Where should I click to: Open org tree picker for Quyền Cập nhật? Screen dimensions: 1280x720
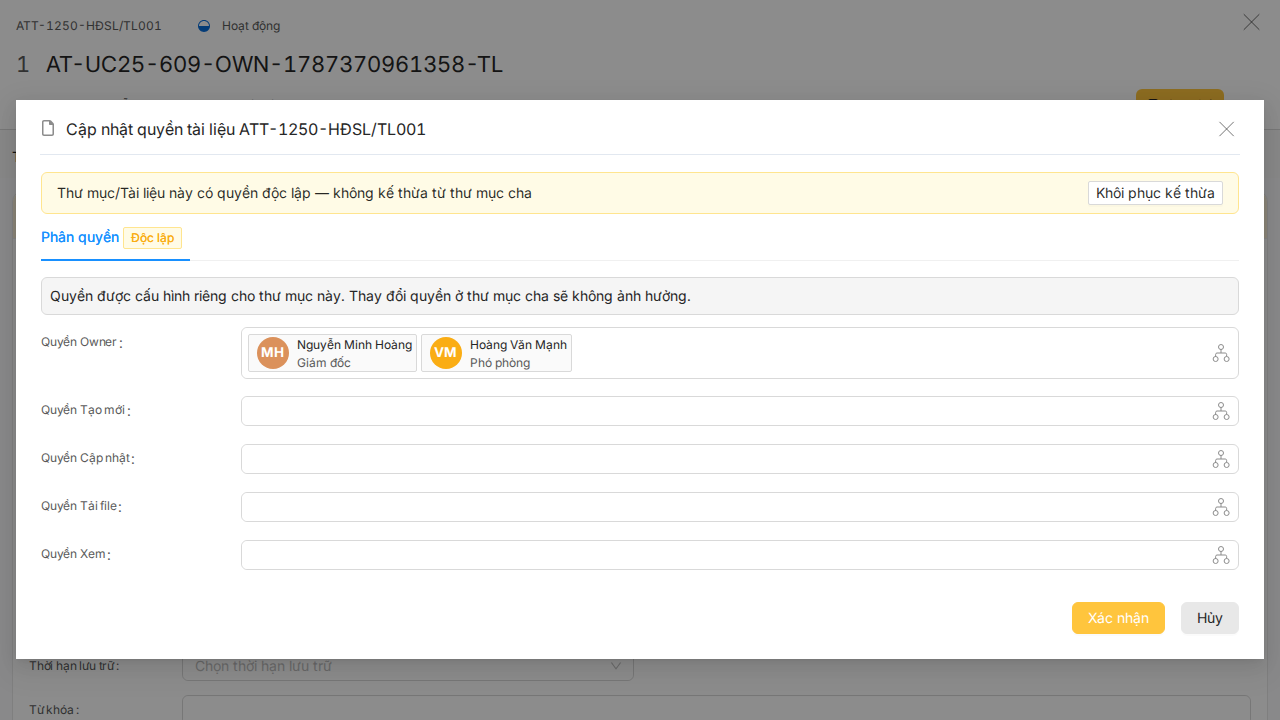pos(1221,459)
